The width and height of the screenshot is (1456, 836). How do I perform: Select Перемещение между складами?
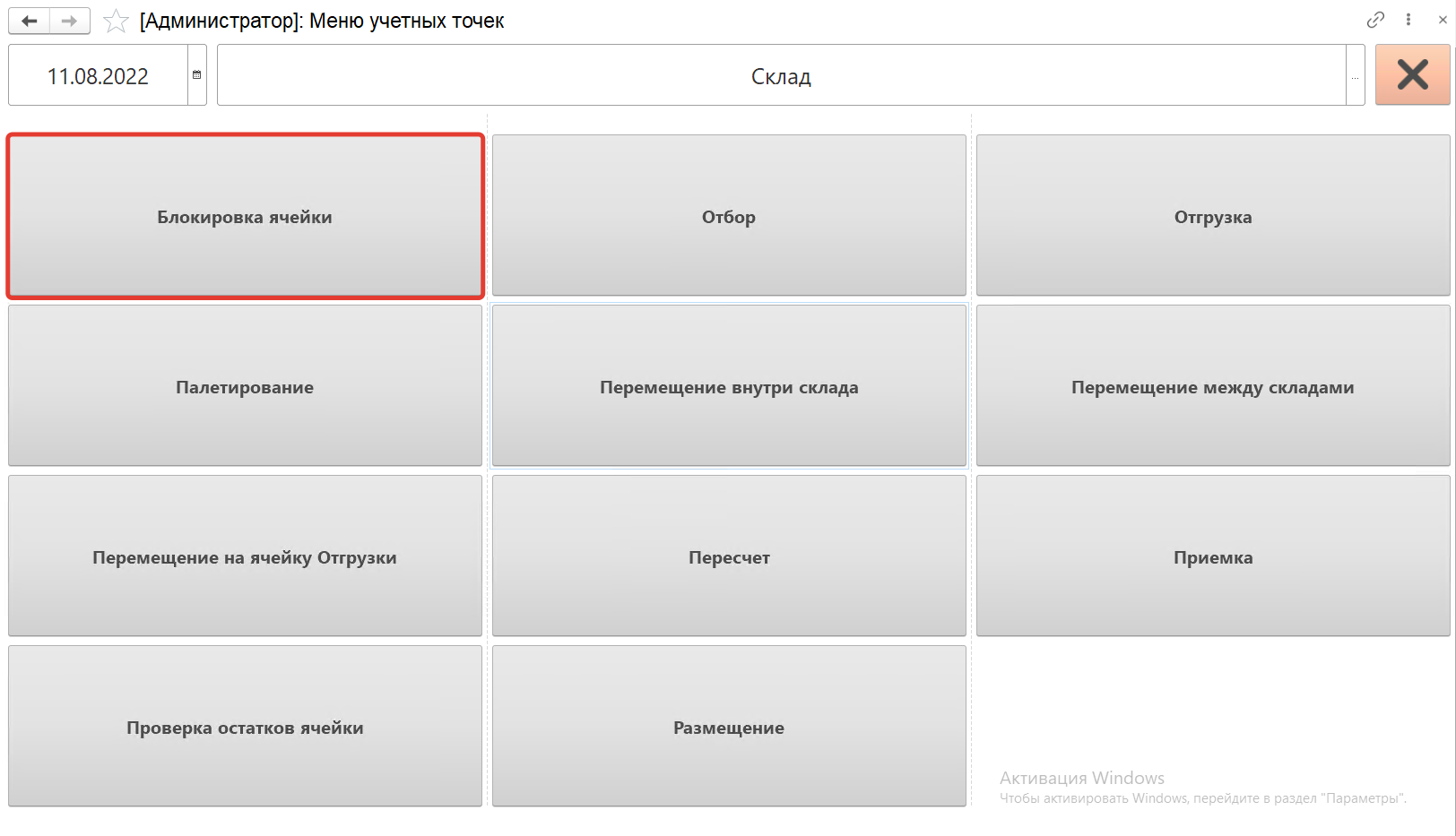click(1212, 386)
